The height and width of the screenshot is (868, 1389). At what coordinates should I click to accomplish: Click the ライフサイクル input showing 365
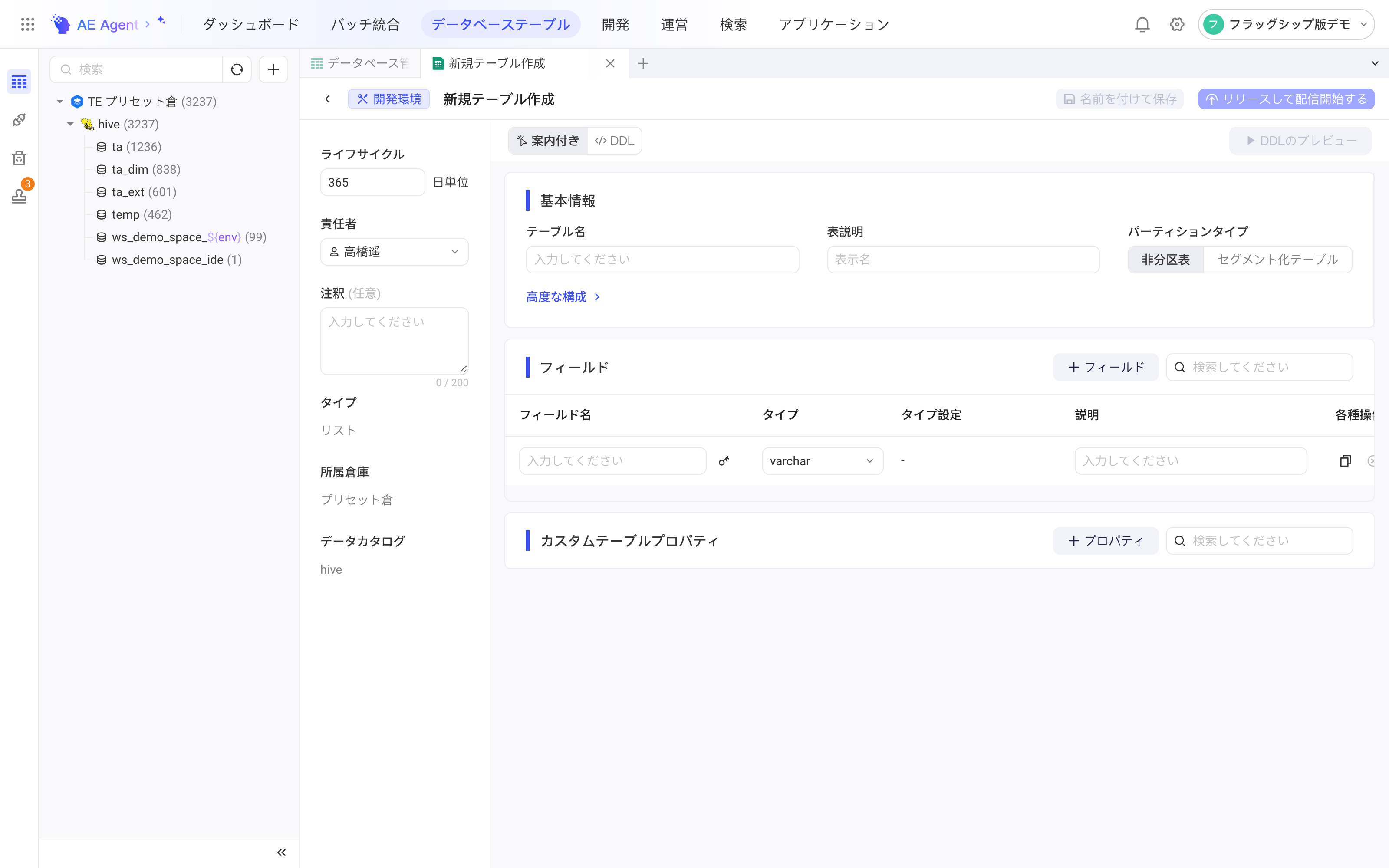[x=372, y=182]
